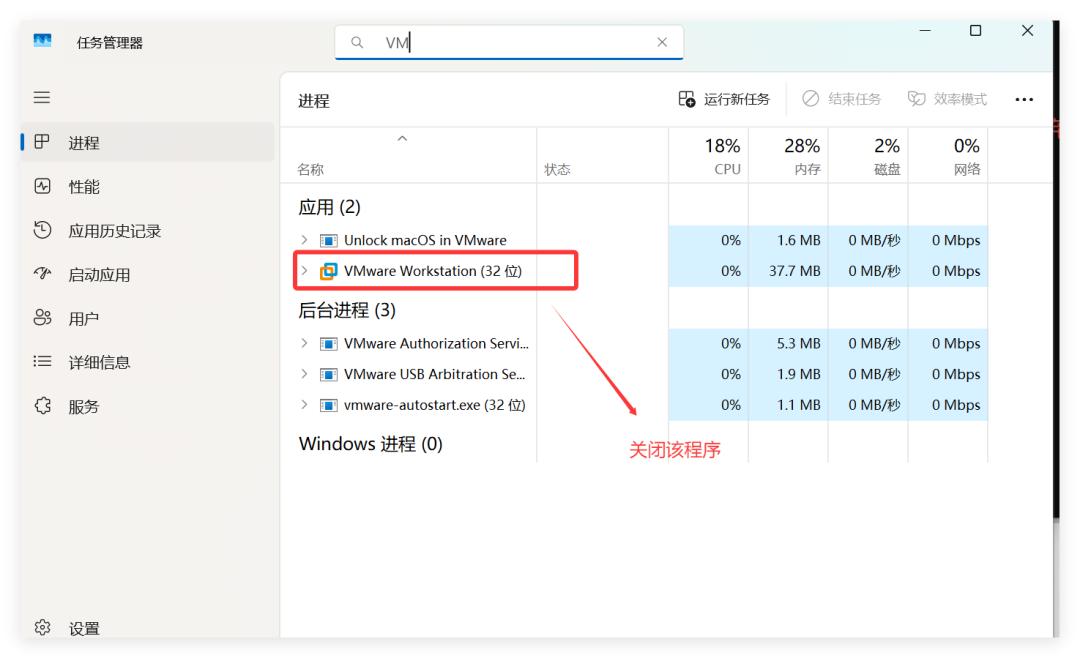The height and width of the screenshot is (658, 1080).
Task: Click 应用 (2) group header
Action: click(329, 207)
